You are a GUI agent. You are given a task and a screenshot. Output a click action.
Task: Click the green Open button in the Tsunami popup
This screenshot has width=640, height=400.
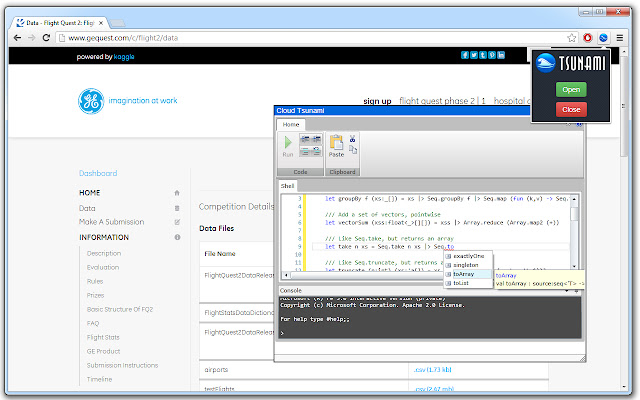tap(571, 89)
